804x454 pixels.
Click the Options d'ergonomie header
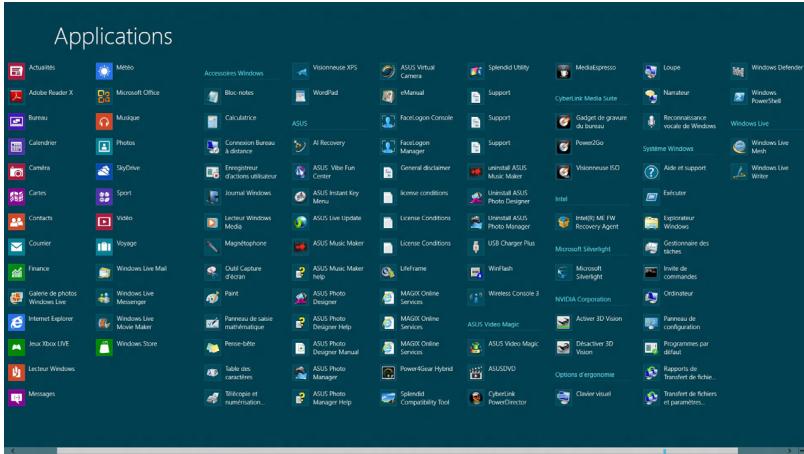(585, 374)
